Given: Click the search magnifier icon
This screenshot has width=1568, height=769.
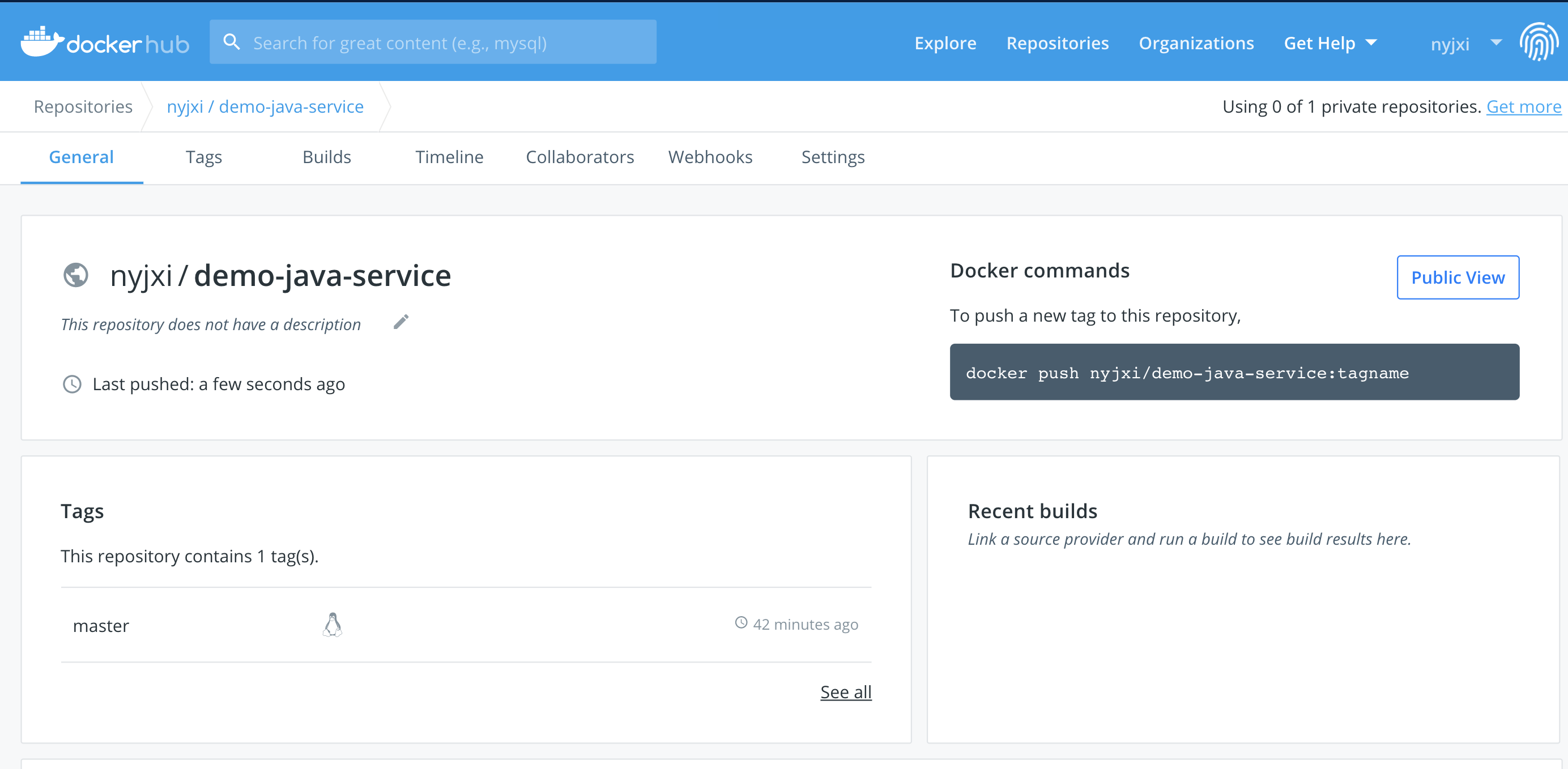Looking at the screenshot, I should 231,42.
